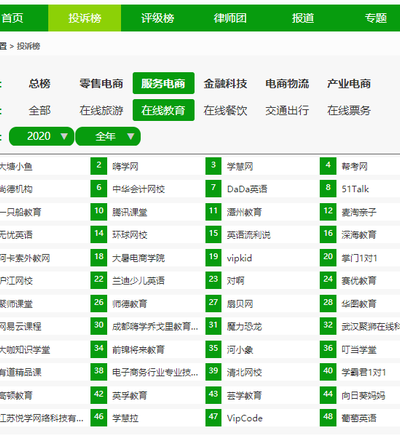This screenshot has width=400, height=439.
Task: Open rank 42 entry 英孚教育
Action: click(130, 396)
